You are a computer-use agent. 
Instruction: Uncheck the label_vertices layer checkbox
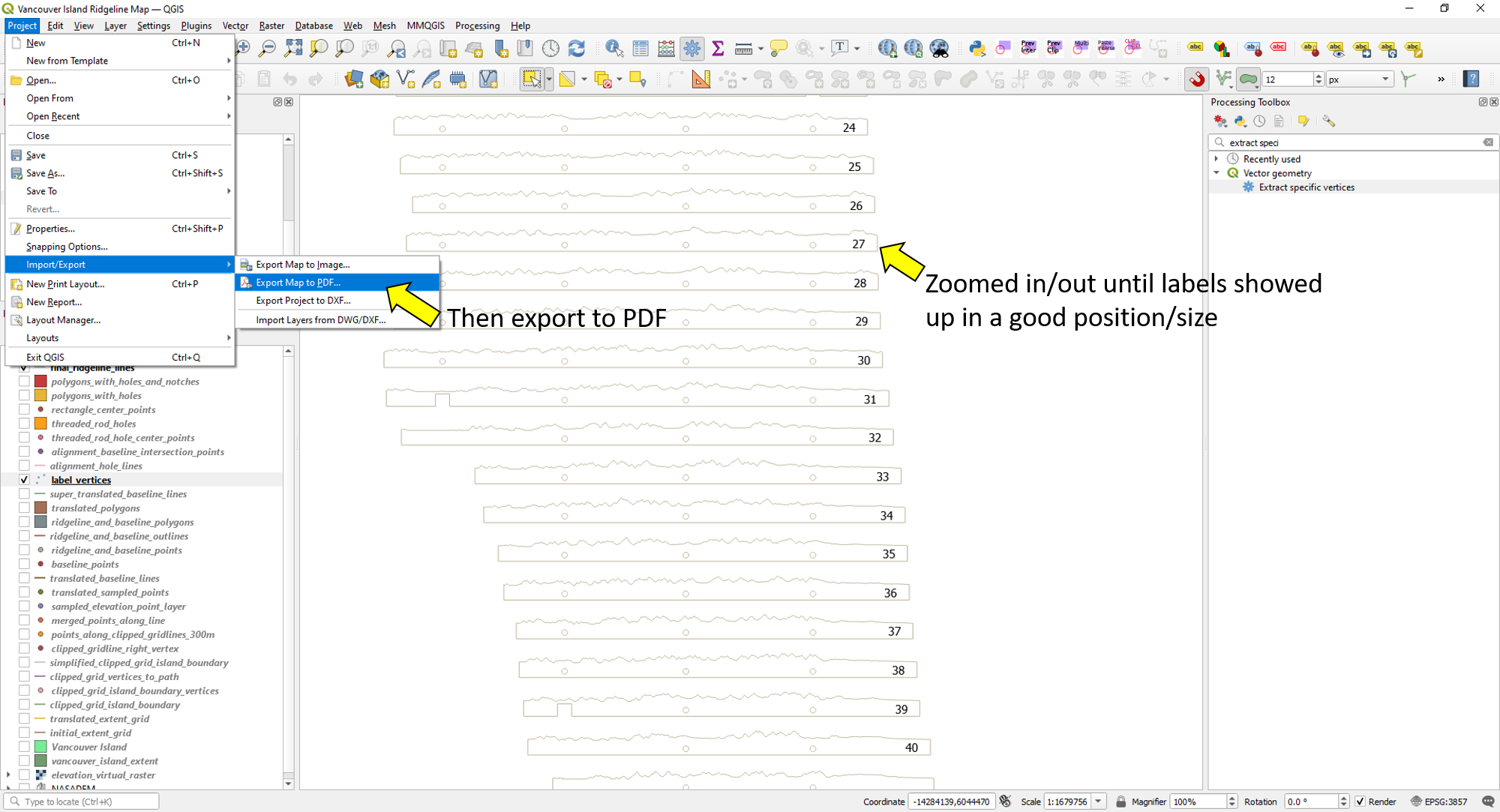(24, 480)
